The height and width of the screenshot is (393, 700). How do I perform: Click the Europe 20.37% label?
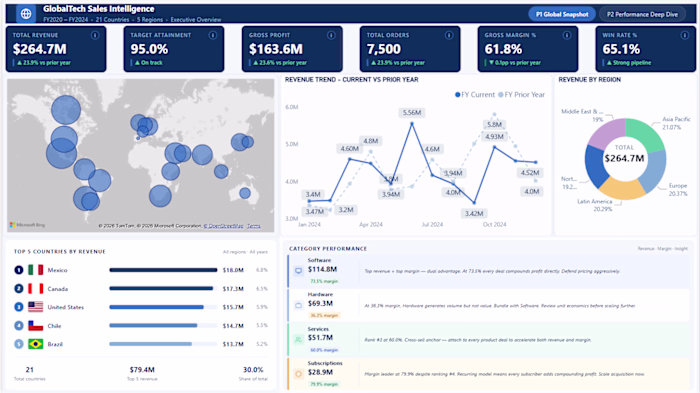pyautogui.click(x=678, y=189)
